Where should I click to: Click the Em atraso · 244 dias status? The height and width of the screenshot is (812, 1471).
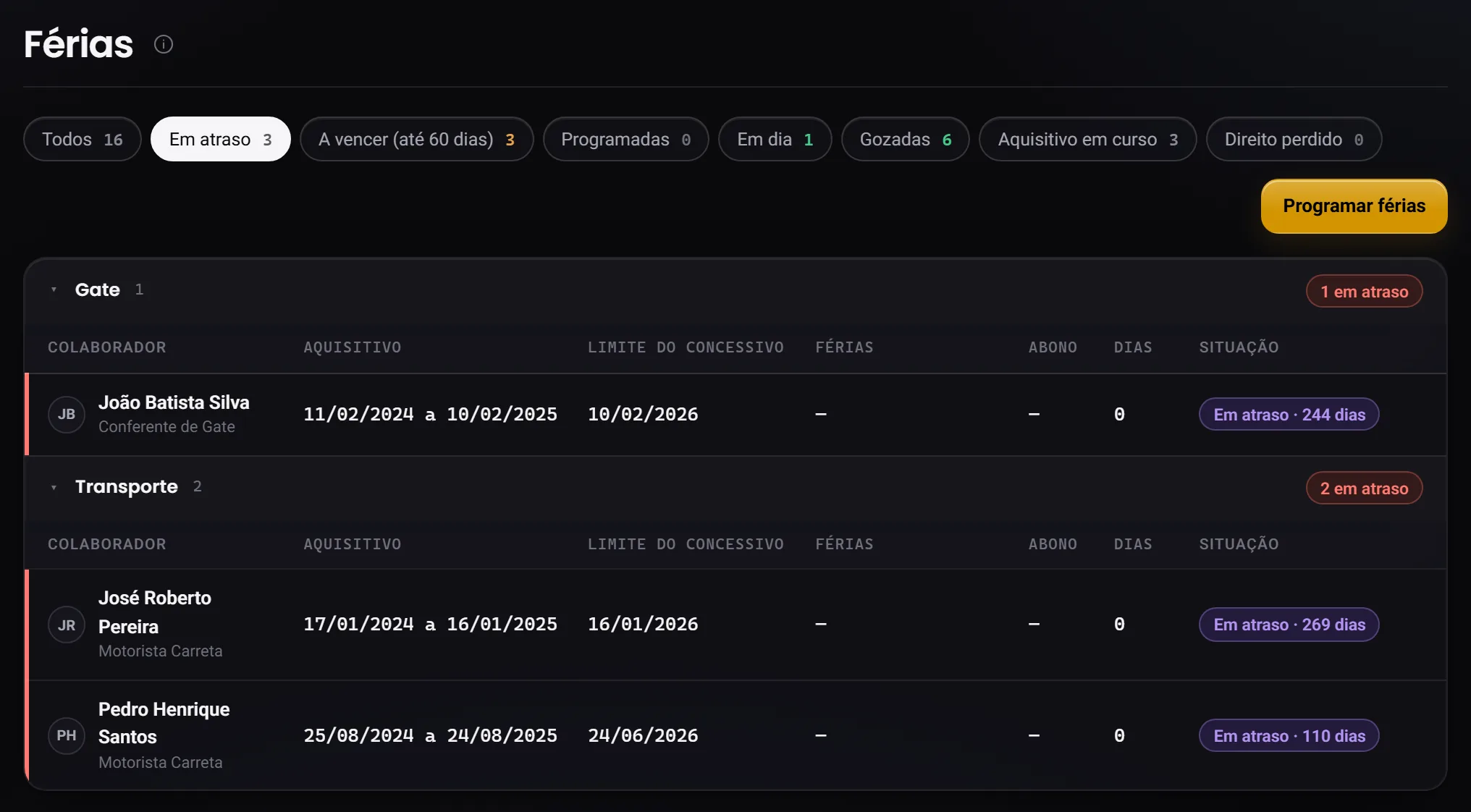[x=1289, y=415]
